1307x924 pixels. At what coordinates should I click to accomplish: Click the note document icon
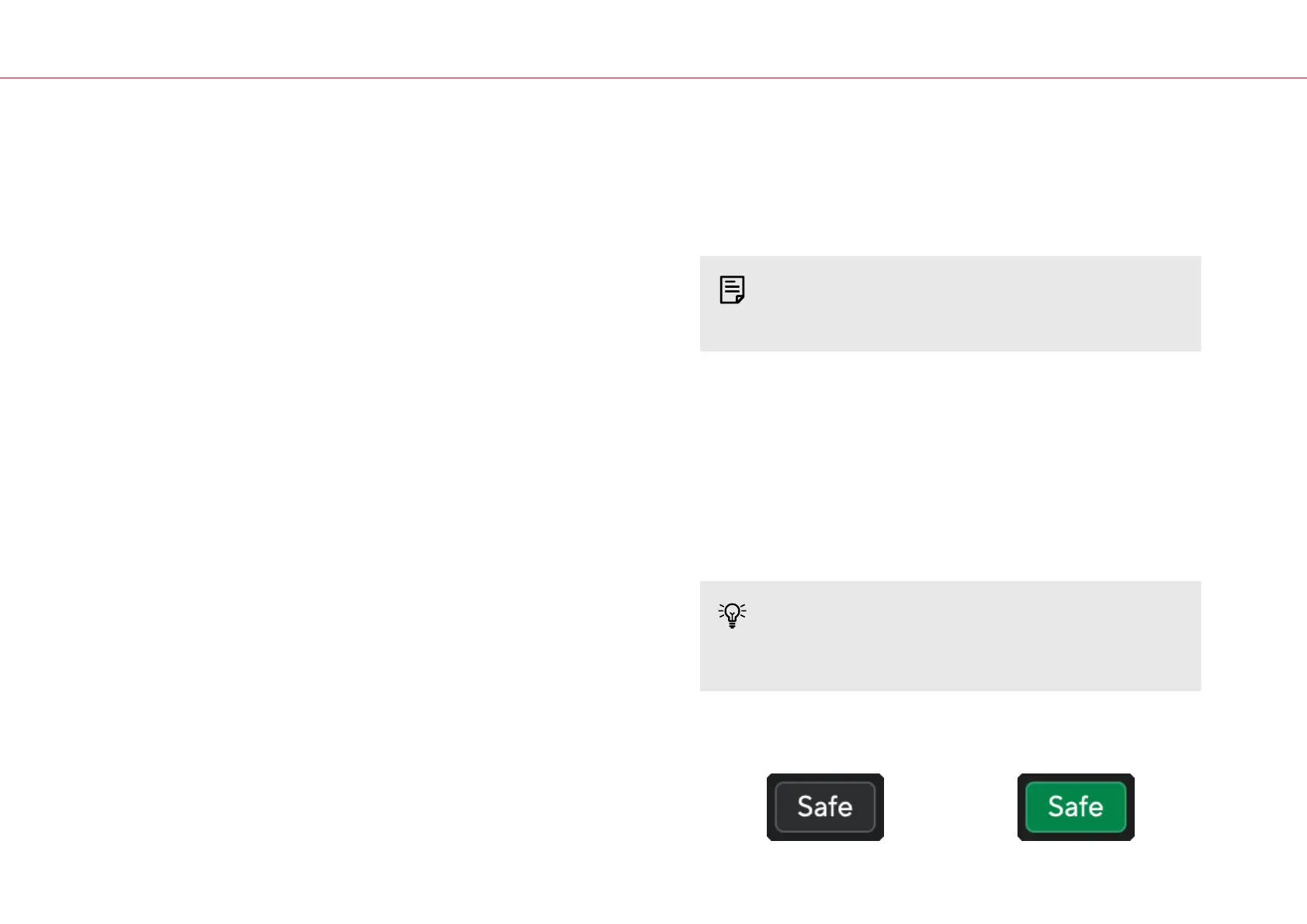click(732, 289)
